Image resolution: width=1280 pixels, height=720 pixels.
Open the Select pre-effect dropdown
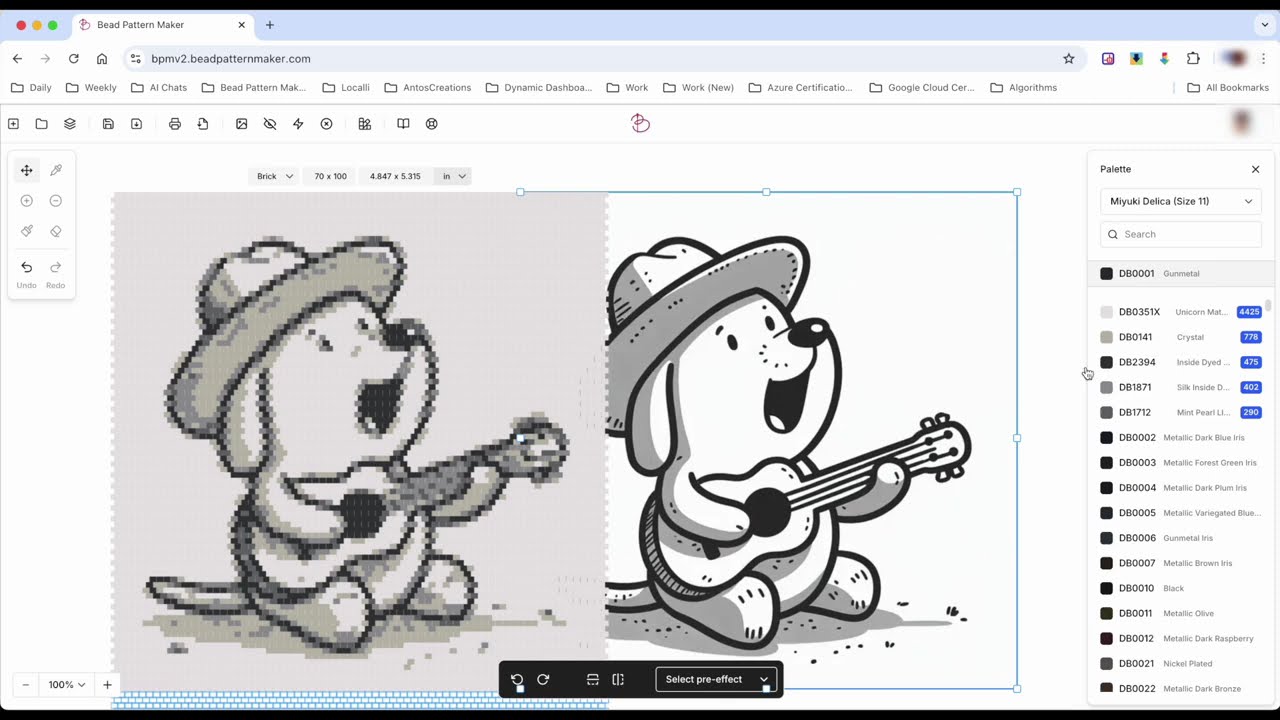716,679
